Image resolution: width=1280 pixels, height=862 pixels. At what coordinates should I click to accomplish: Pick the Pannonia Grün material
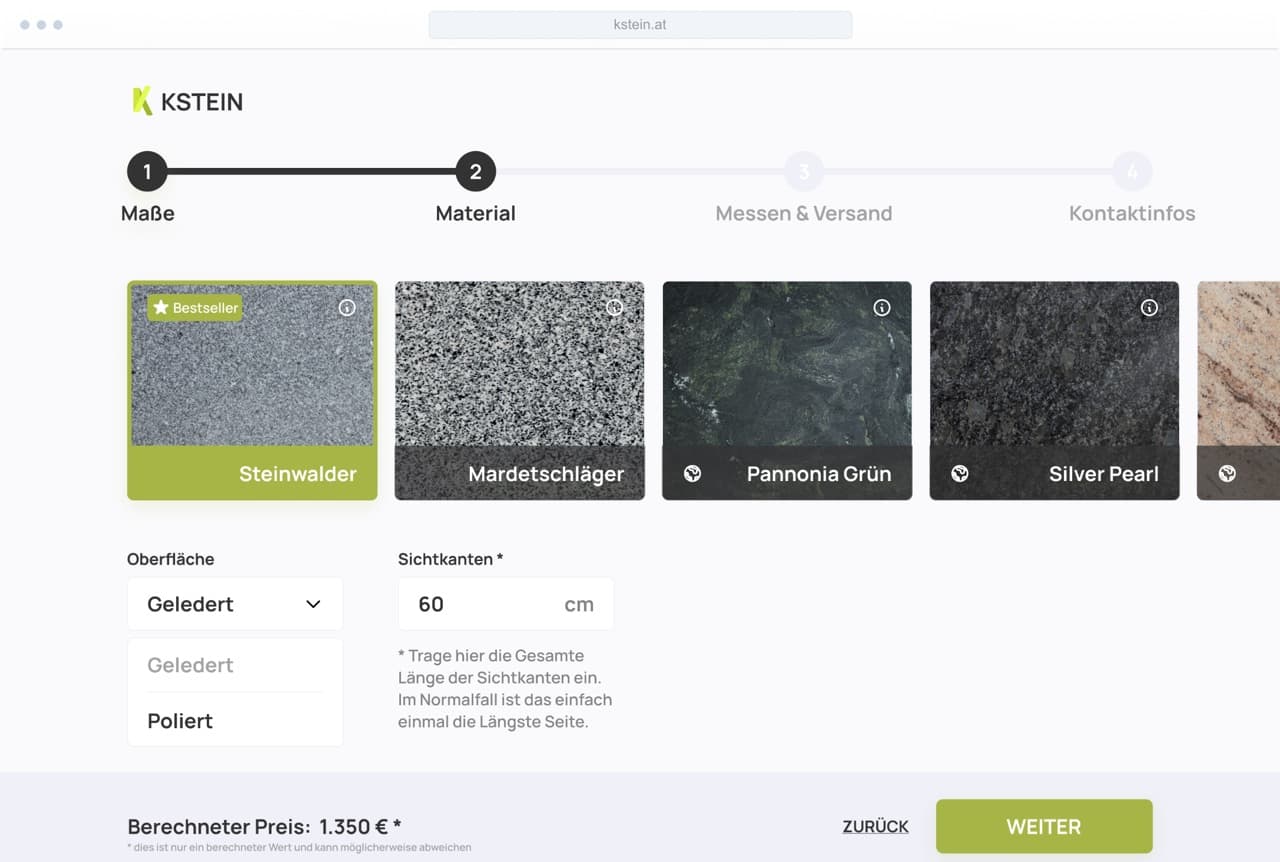tap(787, 390)
